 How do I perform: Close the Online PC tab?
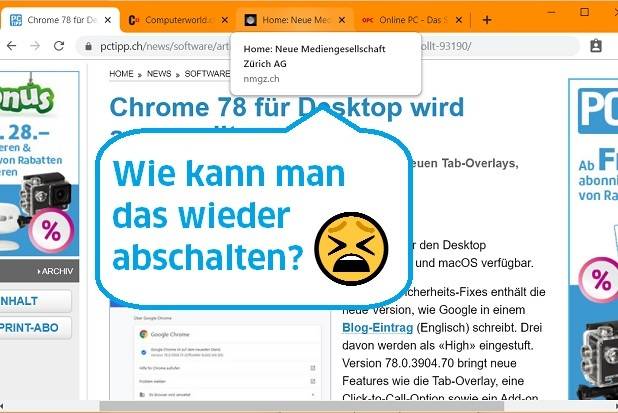[459, 20]
